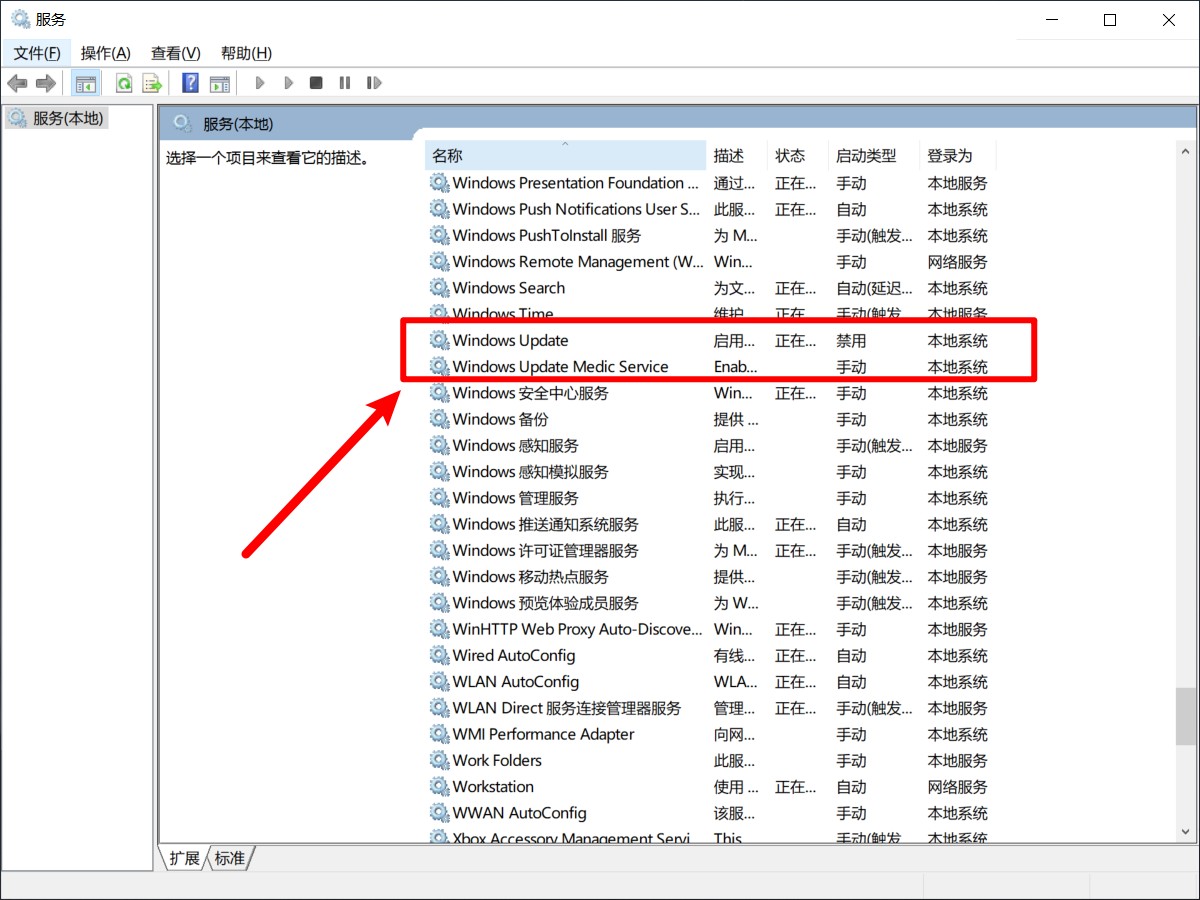The image size is (1200, 900).
Task: Stop the service using the square icon
Action: (315, 82)
